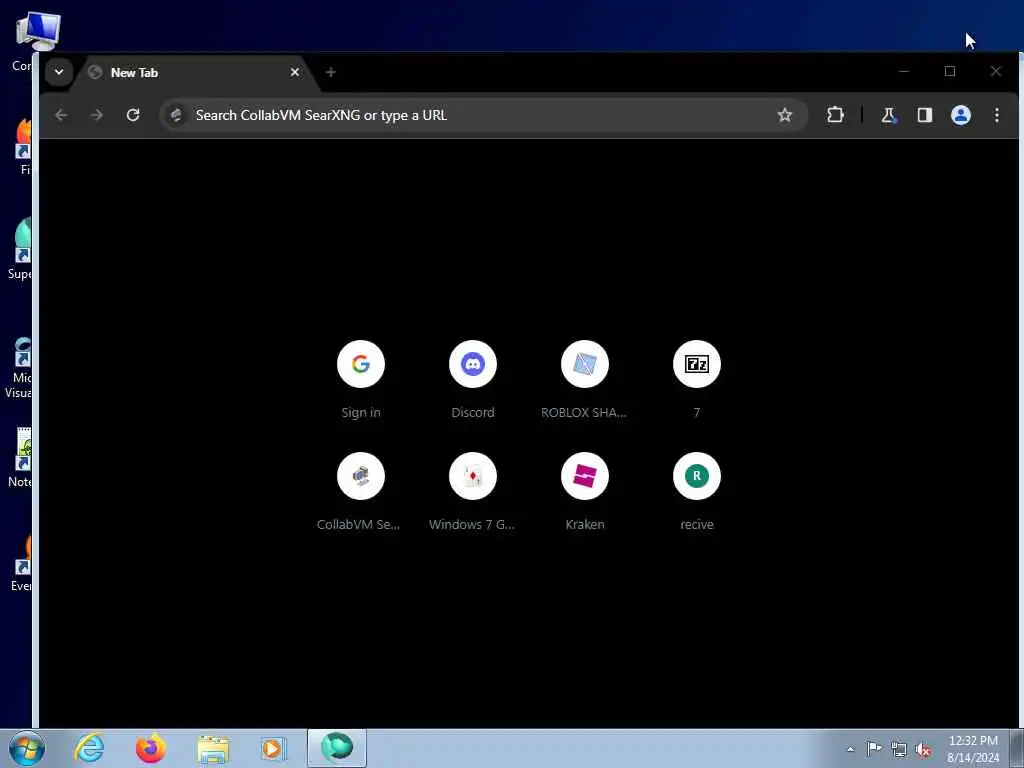1024x768 pixels.
Task: Minimize the browser window
Action: [x=904, y=71]
